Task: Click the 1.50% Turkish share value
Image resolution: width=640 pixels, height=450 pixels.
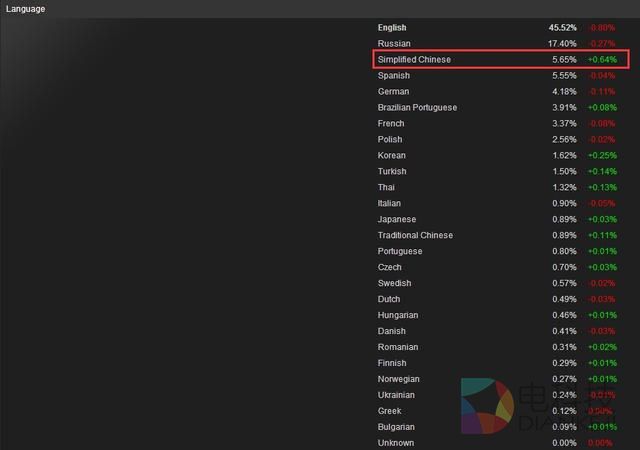Action: (564, 172)
